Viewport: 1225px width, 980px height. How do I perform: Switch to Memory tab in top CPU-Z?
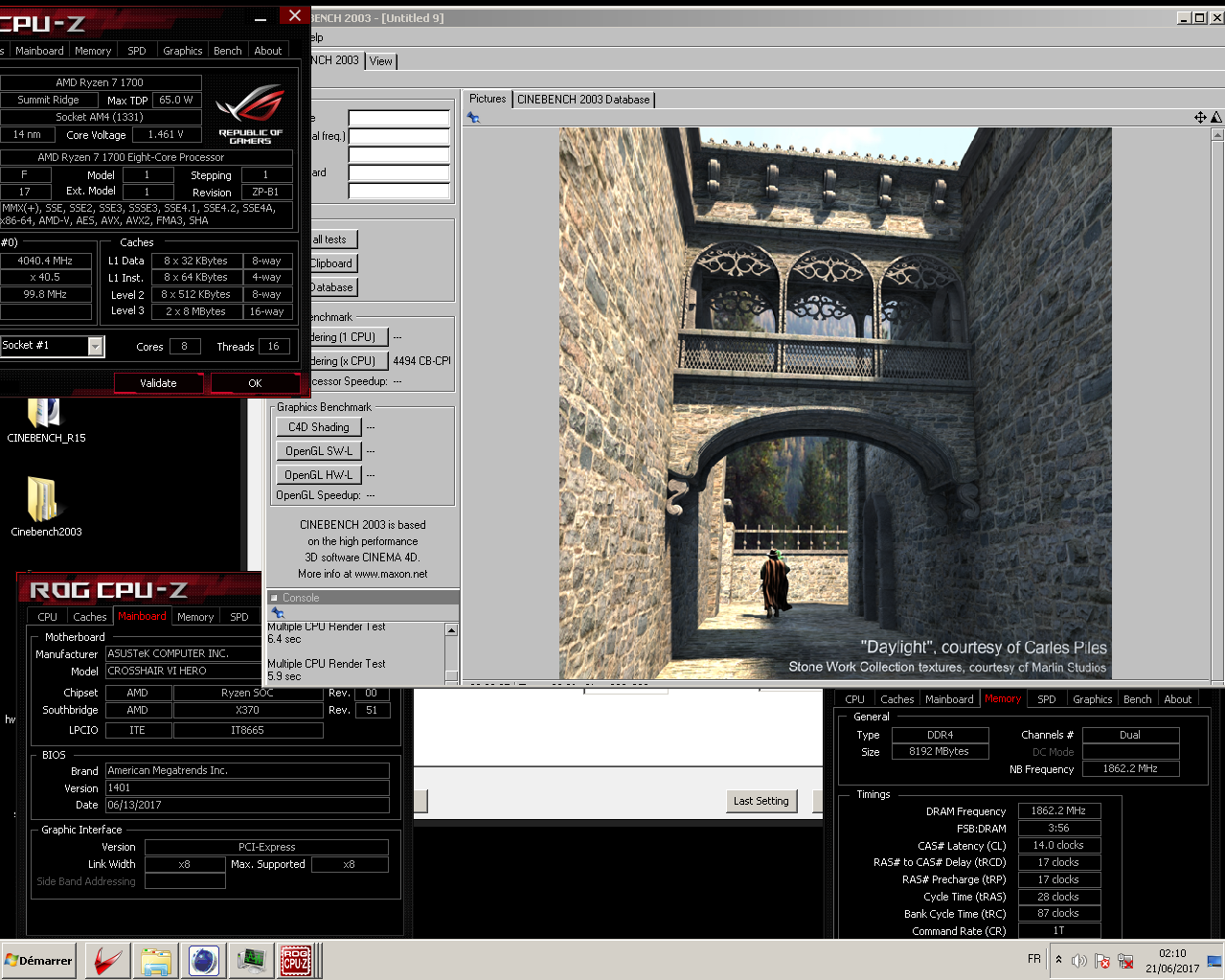[x=93, y=51]
